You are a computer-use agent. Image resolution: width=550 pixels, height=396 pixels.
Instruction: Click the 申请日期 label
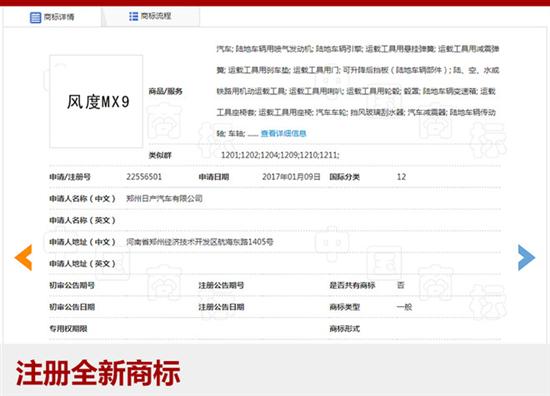pos(214,177)
